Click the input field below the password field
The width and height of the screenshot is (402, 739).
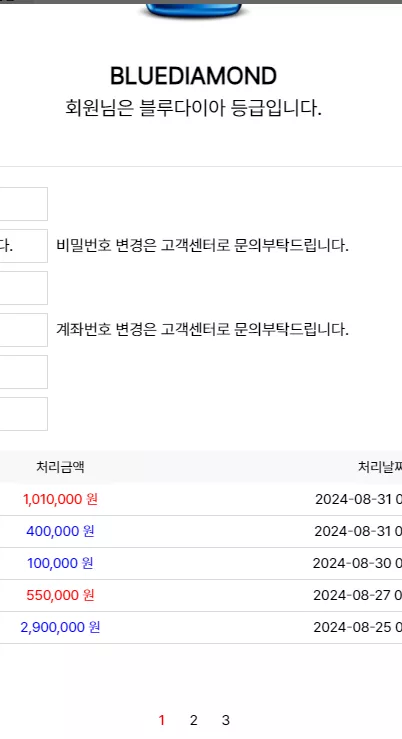24,287
